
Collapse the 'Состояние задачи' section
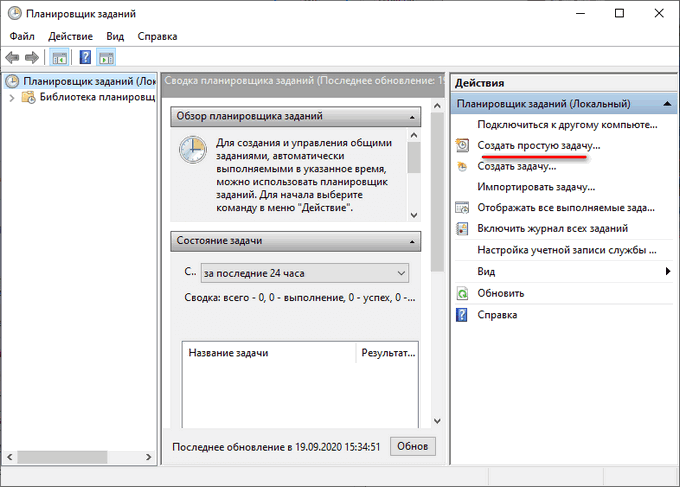pyautogui.click(x=411, y=242)
